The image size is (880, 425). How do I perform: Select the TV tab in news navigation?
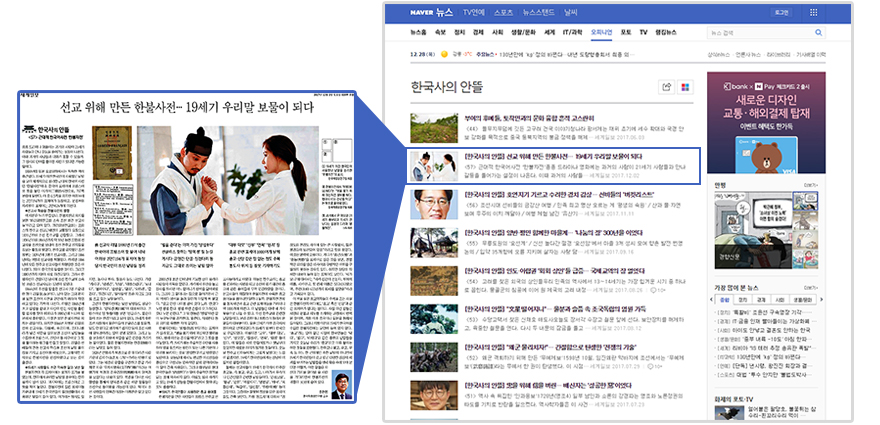tap(643, 33)
